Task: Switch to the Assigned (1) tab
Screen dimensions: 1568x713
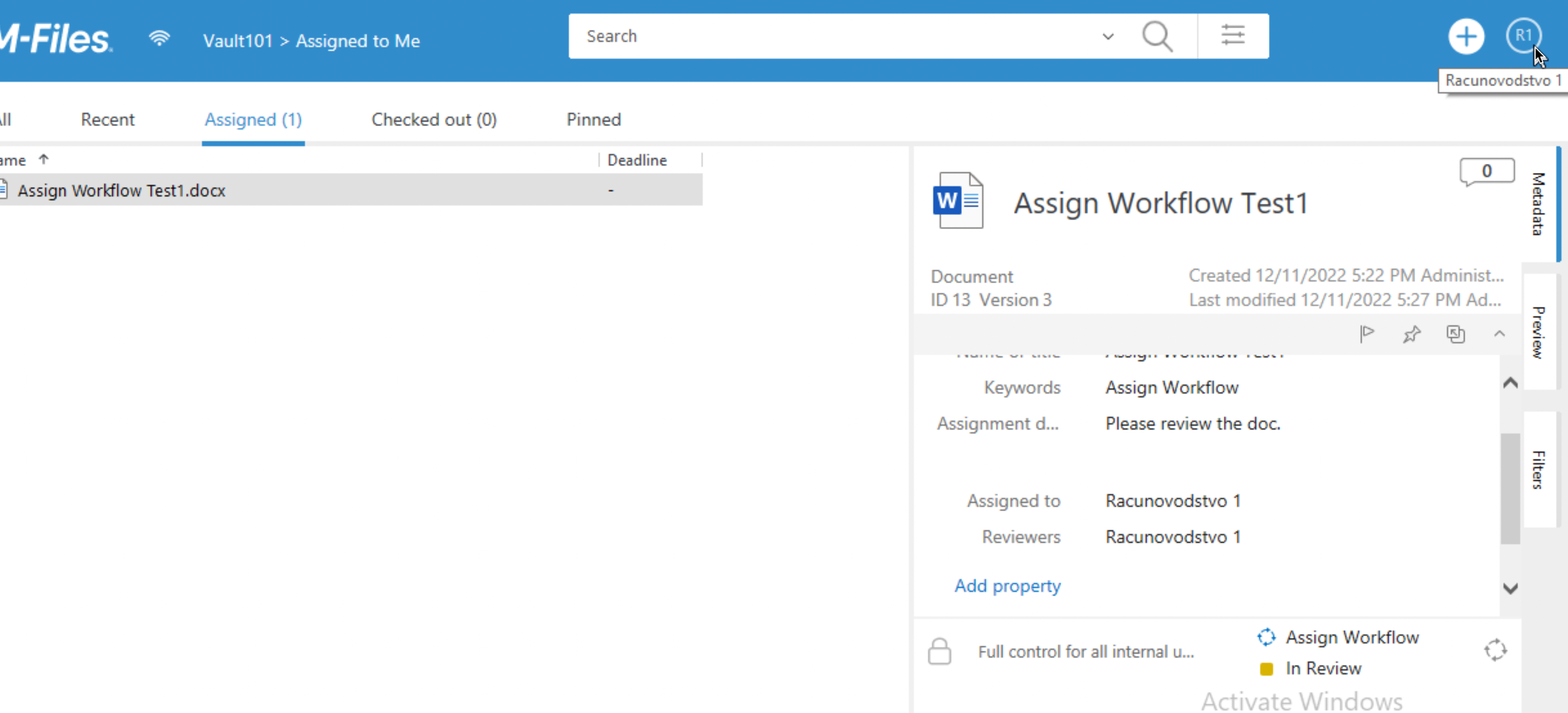Action: pos(253,119)
